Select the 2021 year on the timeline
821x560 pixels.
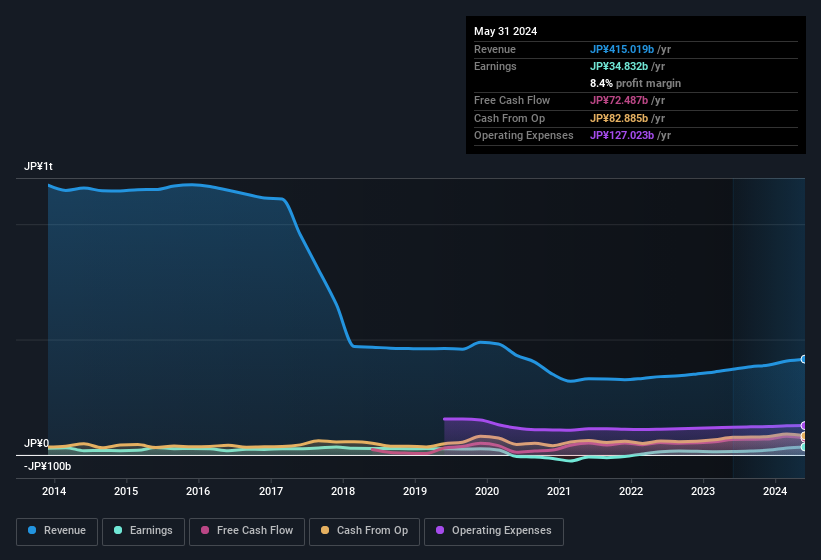(559, 491)
